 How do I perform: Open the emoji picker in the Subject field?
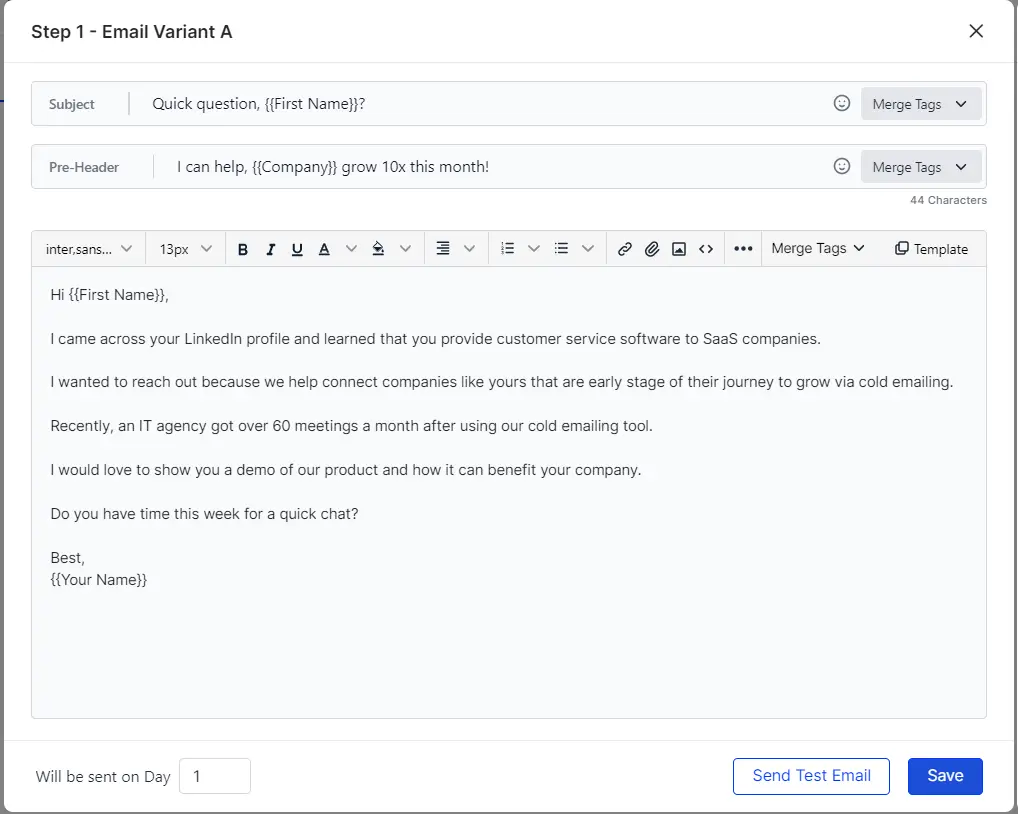(x=842, y=104)
